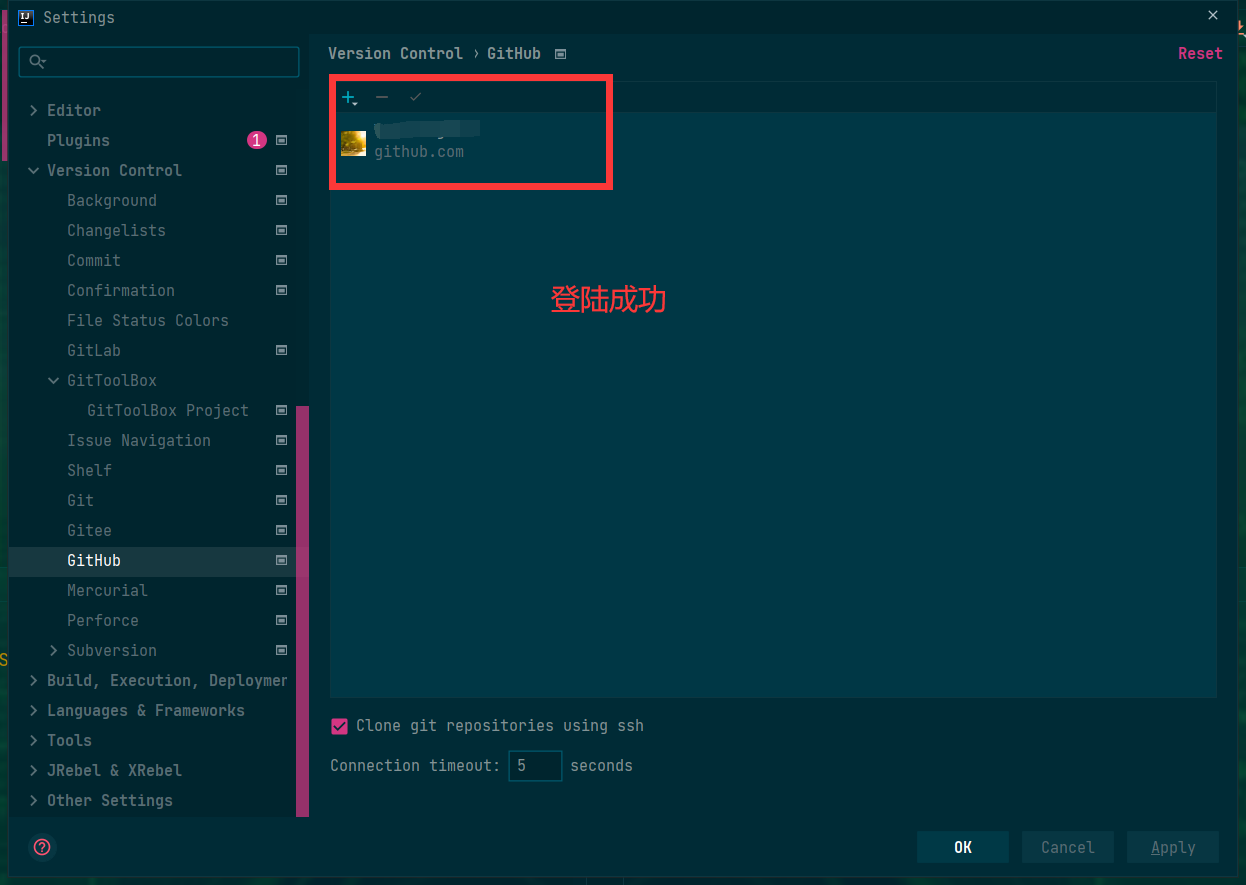This screenshot has height=885, width=1246.
Task: Collapse the Version Control group
Action: pyautogui.click(x=33, y=170)
